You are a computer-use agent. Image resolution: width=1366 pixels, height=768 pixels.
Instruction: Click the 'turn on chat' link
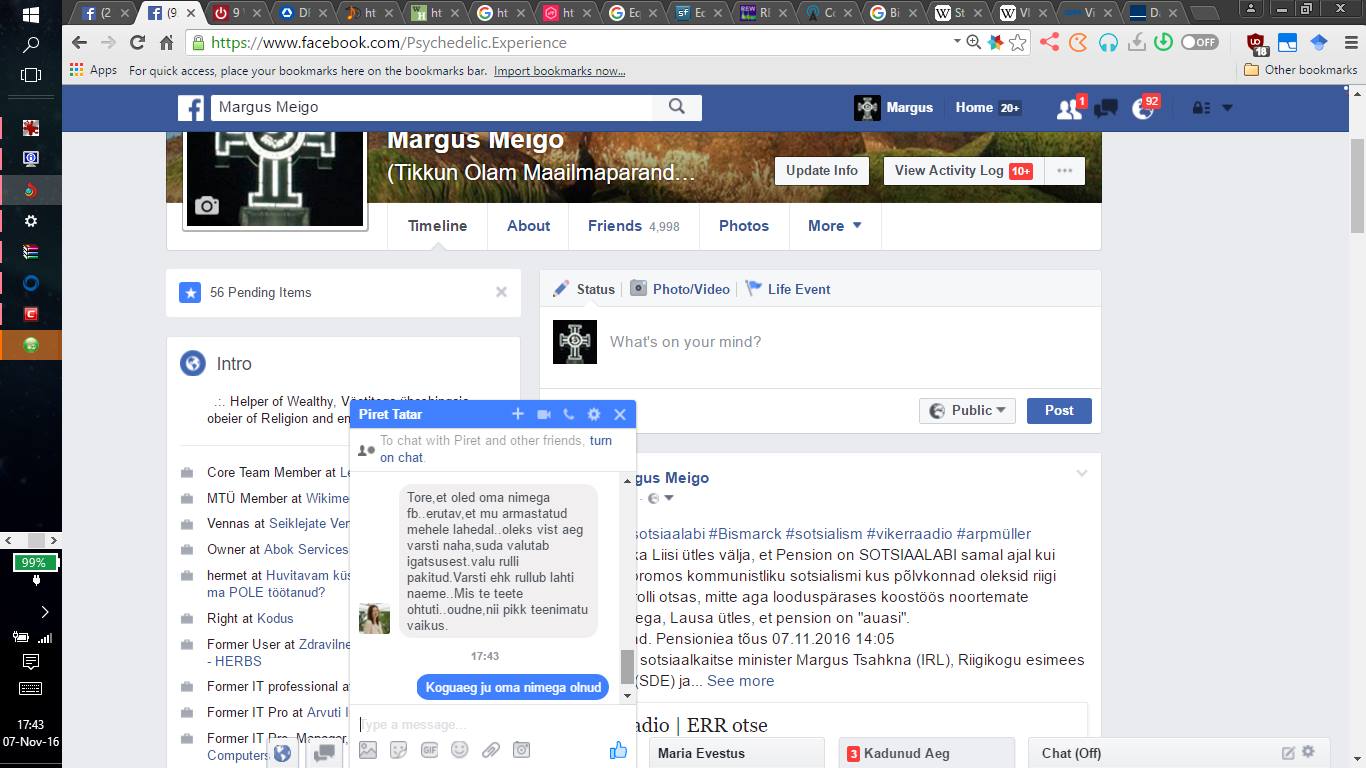tap(496, 449)
